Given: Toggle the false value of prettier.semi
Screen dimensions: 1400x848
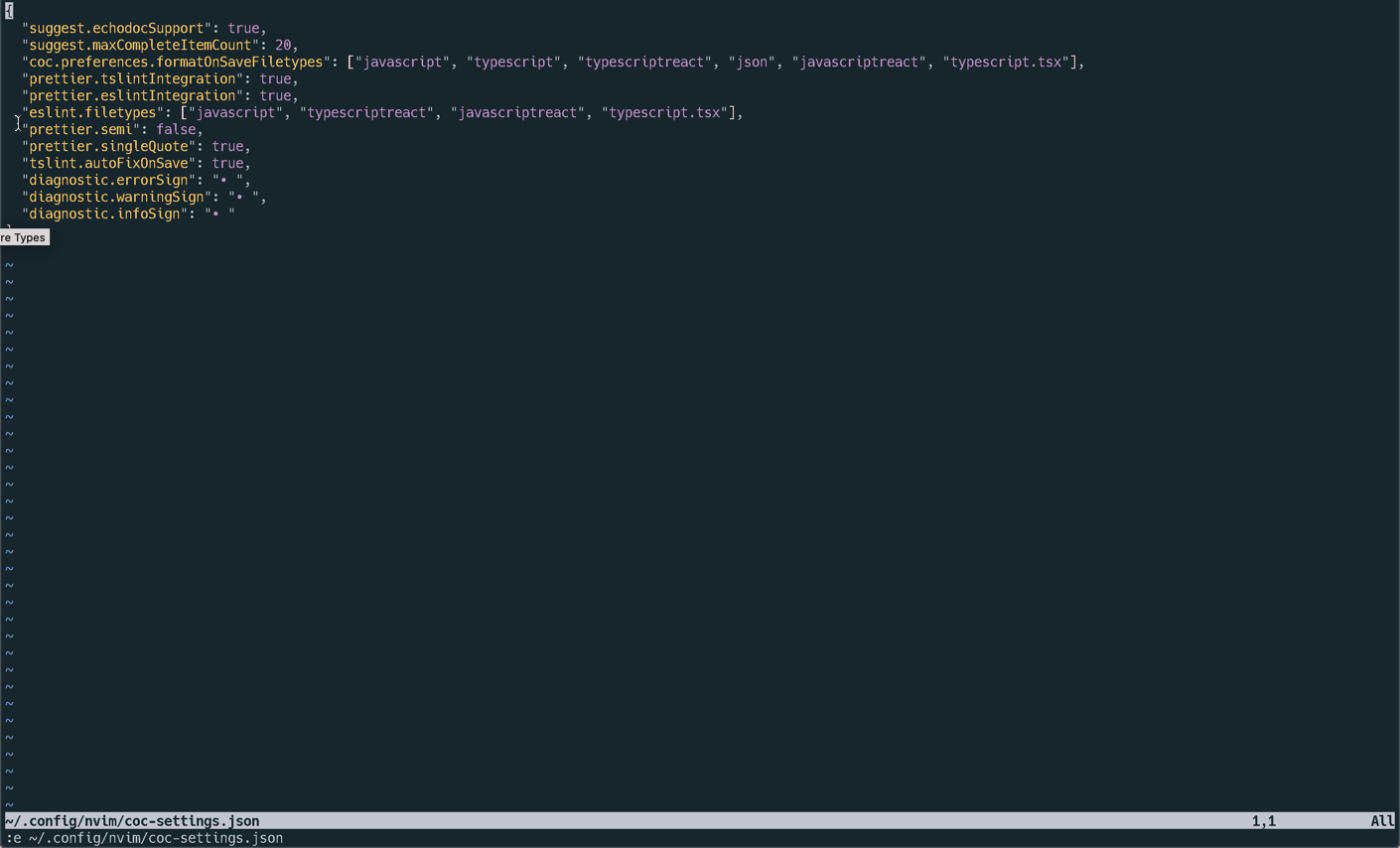Looking at the screenshot, I should (176, 129).
